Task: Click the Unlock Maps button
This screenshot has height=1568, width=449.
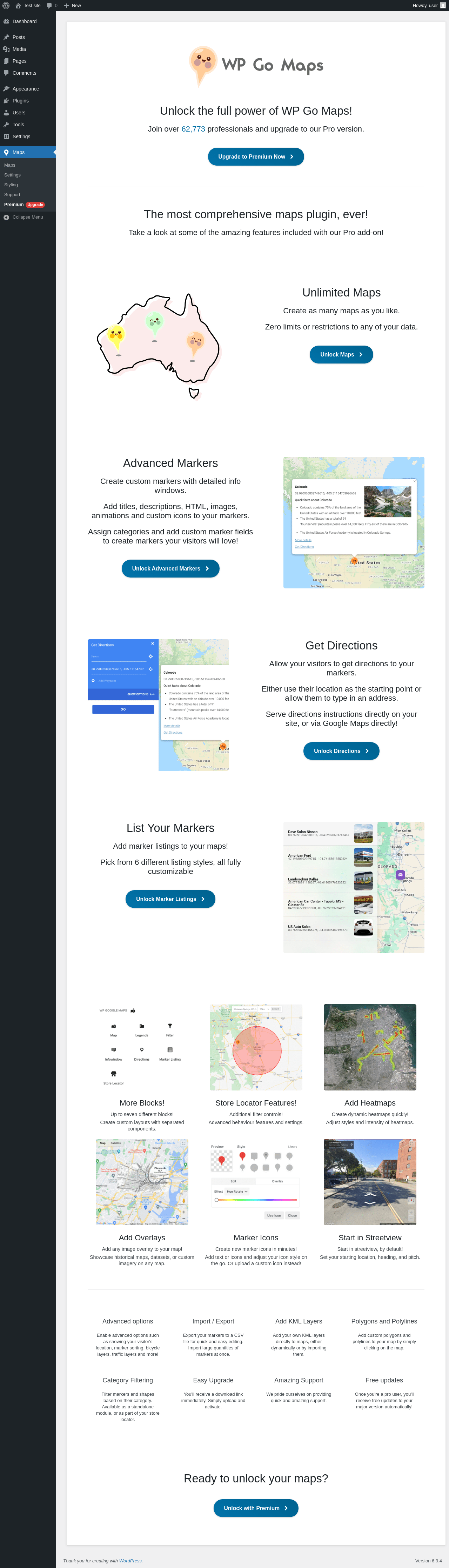Action: click(x=341, y=354)
